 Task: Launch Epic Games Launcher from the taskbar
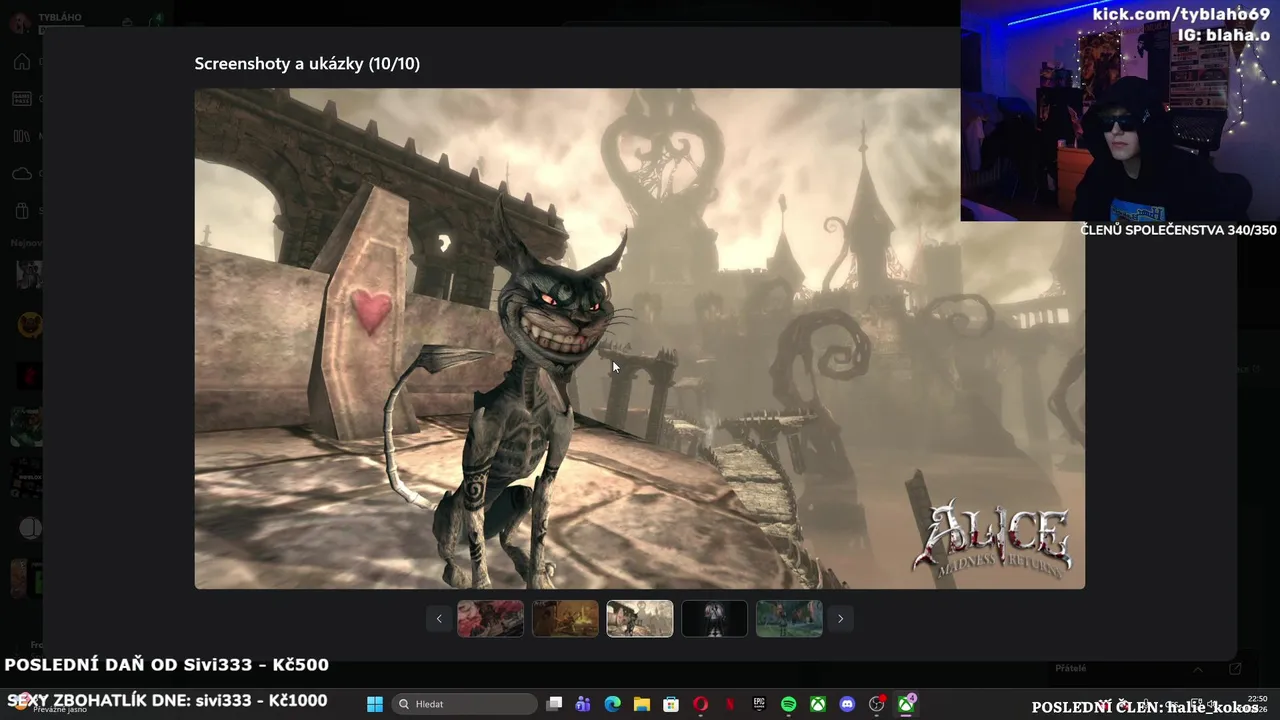tap(759, 704)
